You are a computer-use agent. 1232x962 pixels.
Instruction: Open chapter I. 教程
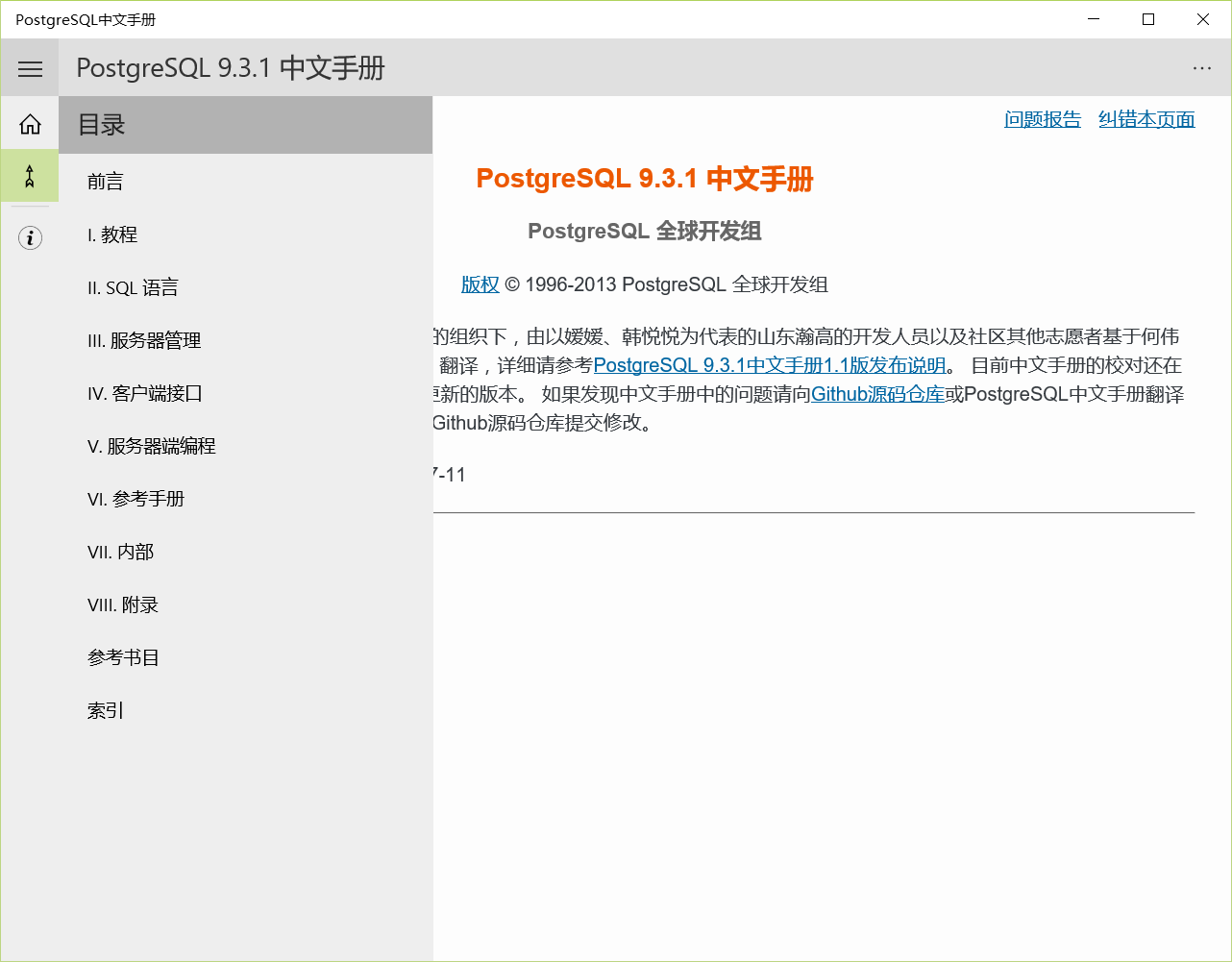(x=246, y=234)
